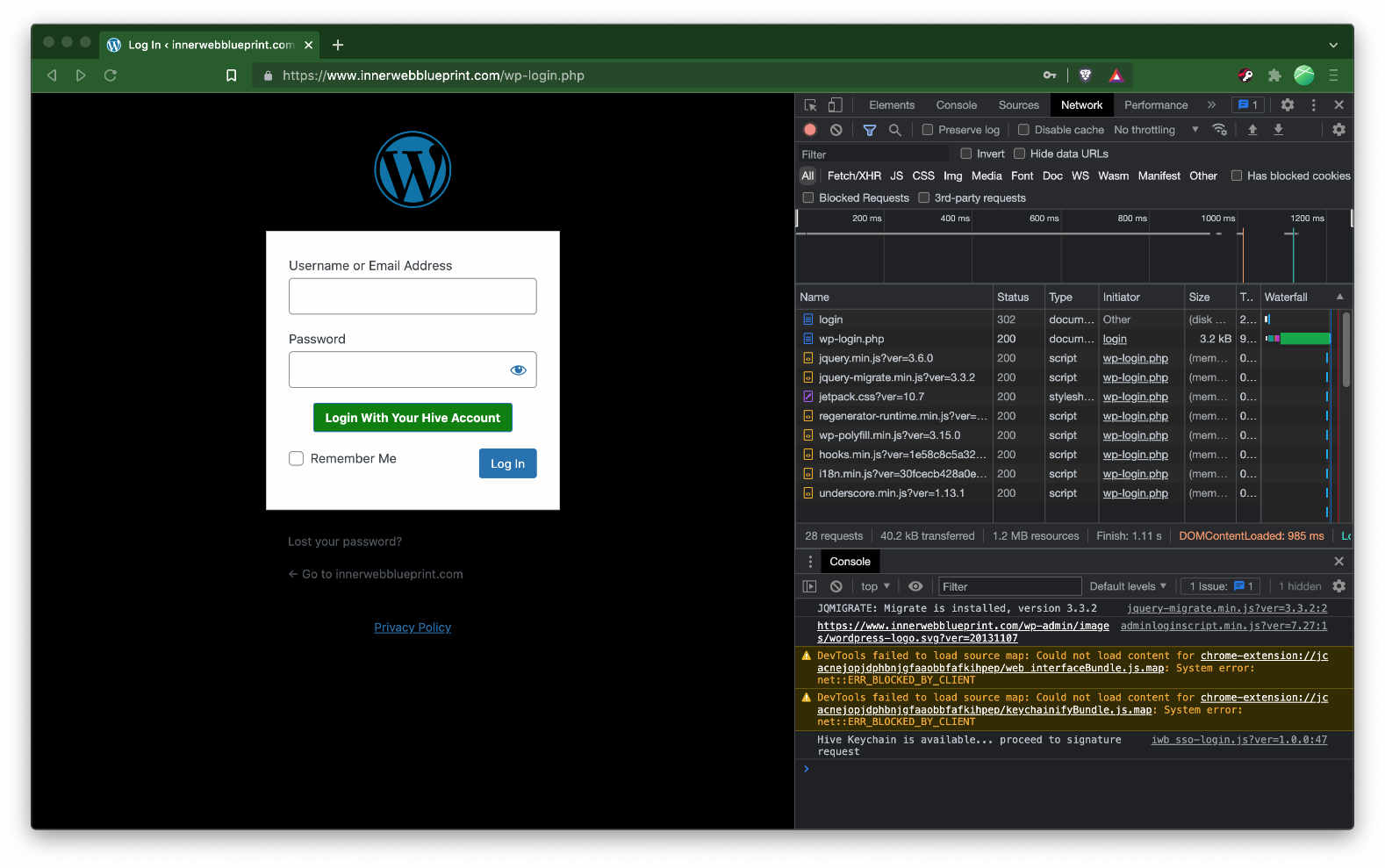Switch to the Performance tab
The width and height of the screenshot is (1385, 868).
[1156, 105]
